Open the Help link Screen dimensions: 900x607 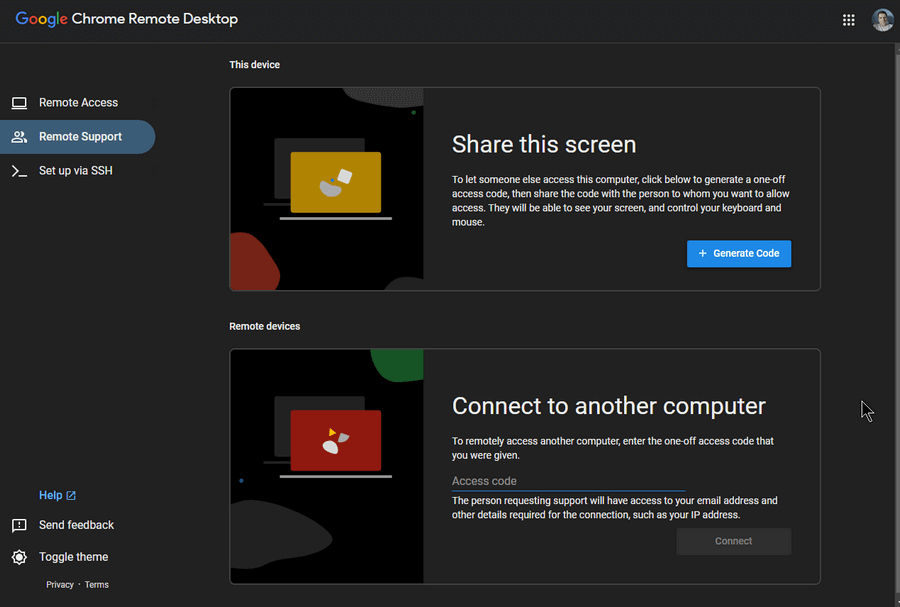tap(57, 495)
